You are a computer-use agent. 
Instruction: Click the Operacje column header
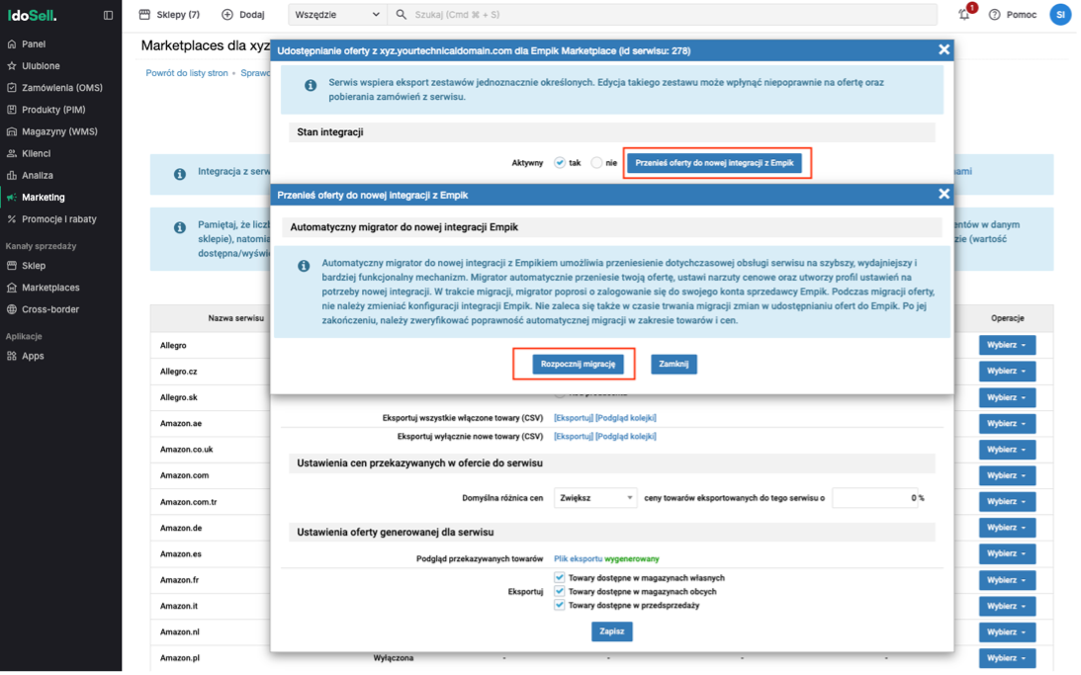1007,319
